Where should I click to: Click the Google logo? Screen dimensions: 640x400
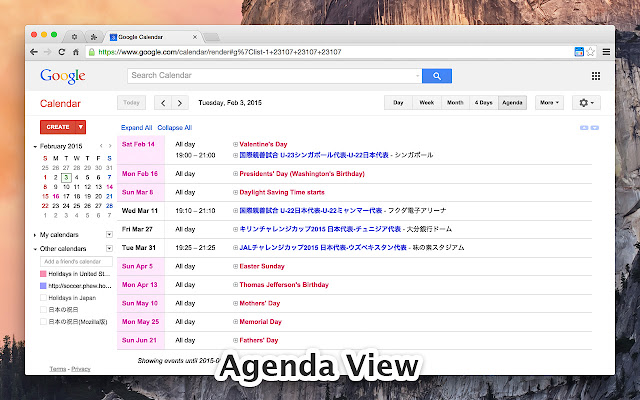pos(63,76)
